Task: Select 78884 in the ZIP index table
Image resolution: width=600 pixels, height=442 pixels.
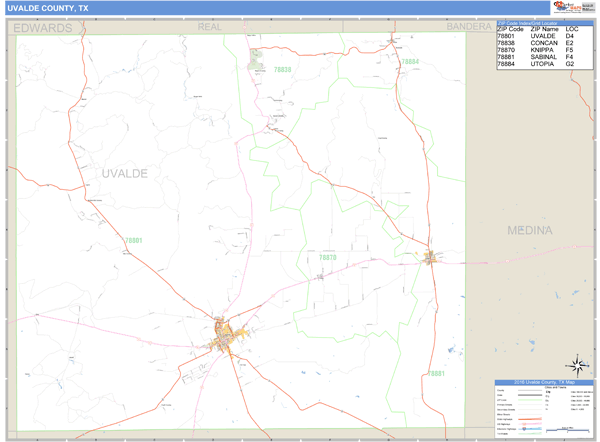Action: [x=506, y=64]
